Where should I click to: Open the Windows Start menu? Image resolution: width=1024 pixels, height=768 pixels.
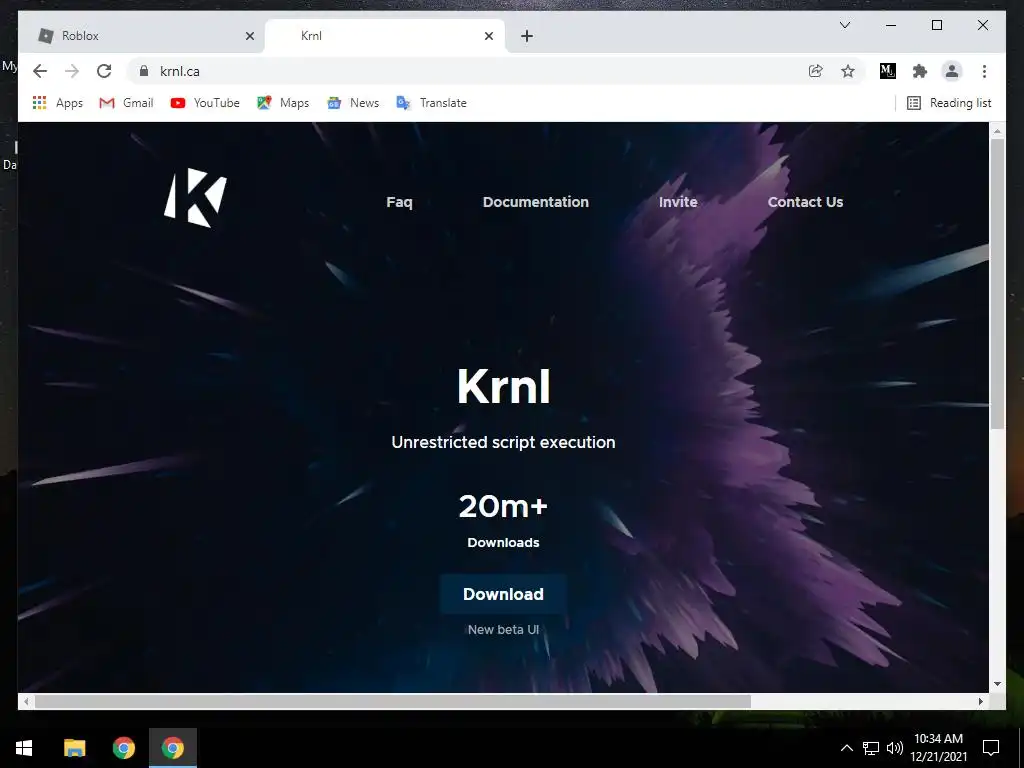24,748
